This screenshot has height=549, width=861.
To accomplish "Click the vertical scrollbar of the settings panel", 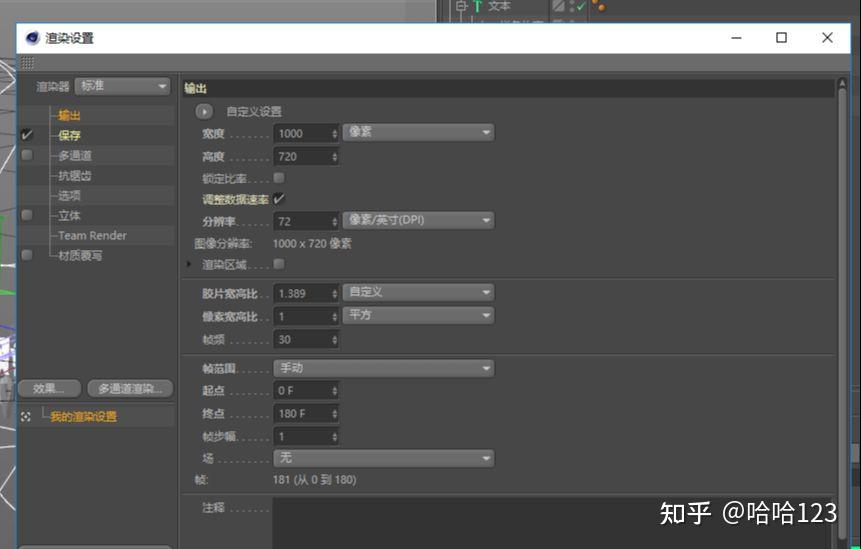I will [x=843, y=313].
